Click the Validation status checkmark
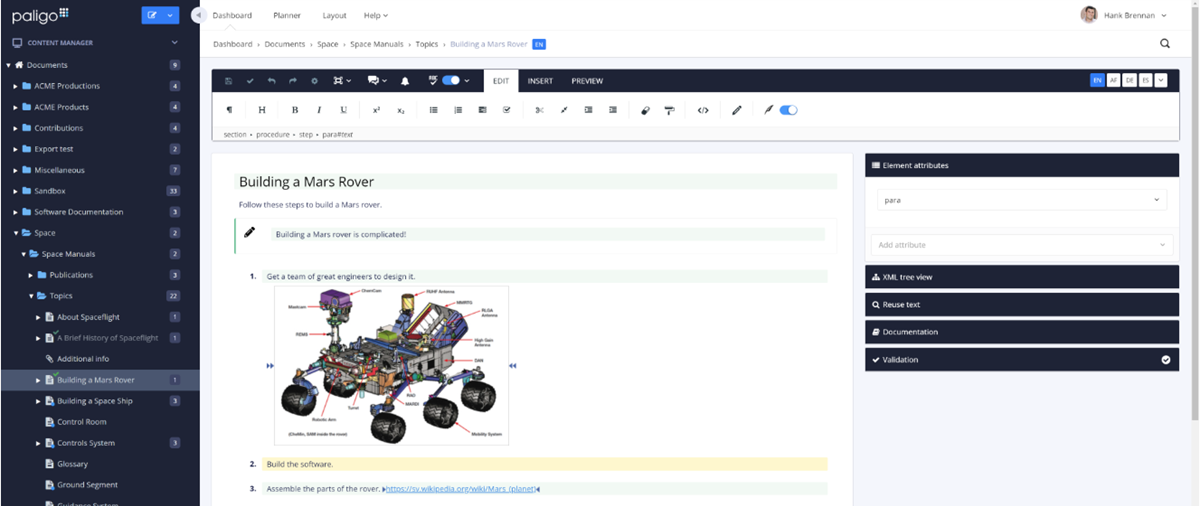The width and height of the screenshot is (1200, 506). 1165,360
